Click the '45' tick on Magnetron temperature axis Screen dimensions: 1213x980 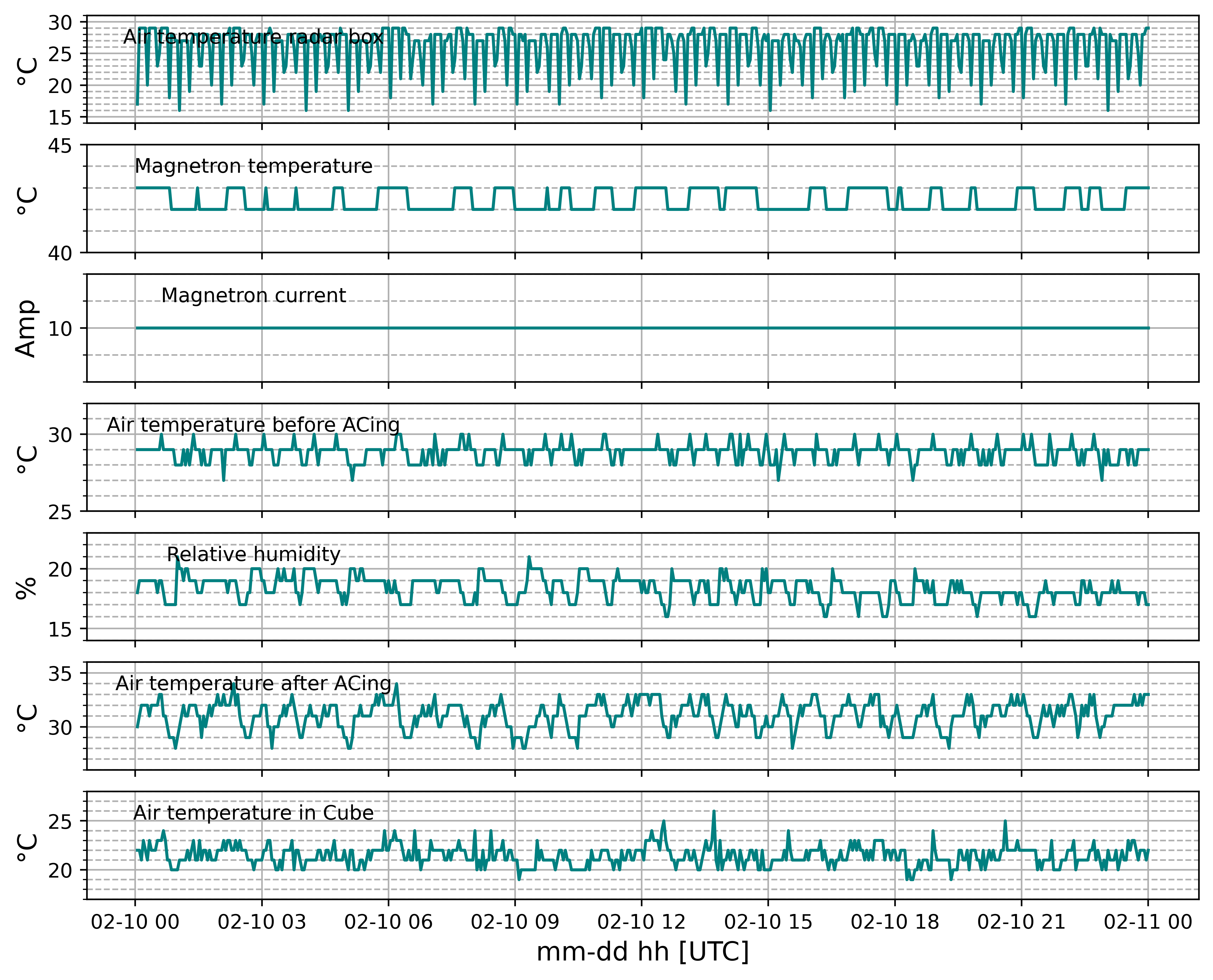coord(60,146)
